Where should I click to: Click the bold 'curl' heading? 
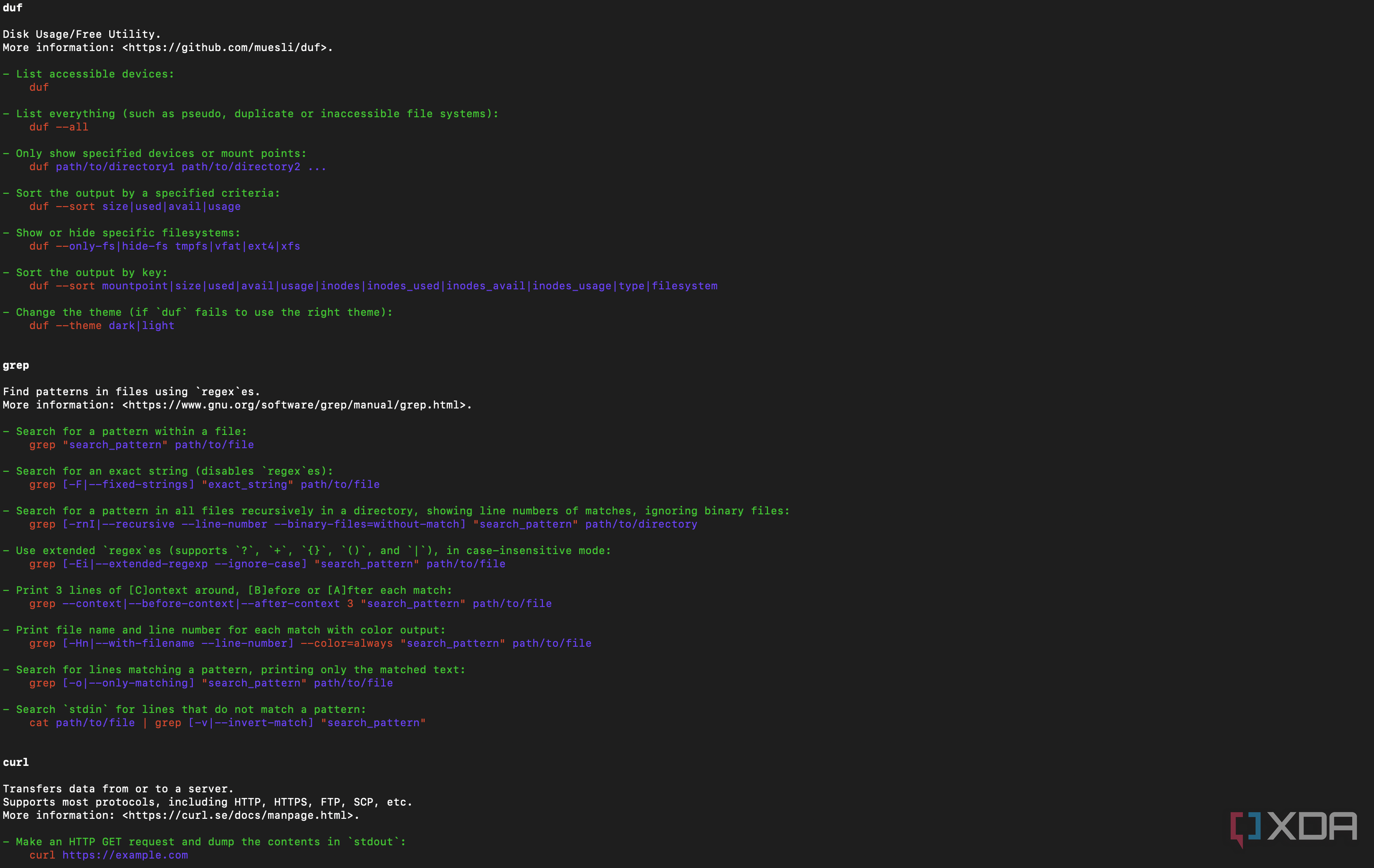point(16,762)
